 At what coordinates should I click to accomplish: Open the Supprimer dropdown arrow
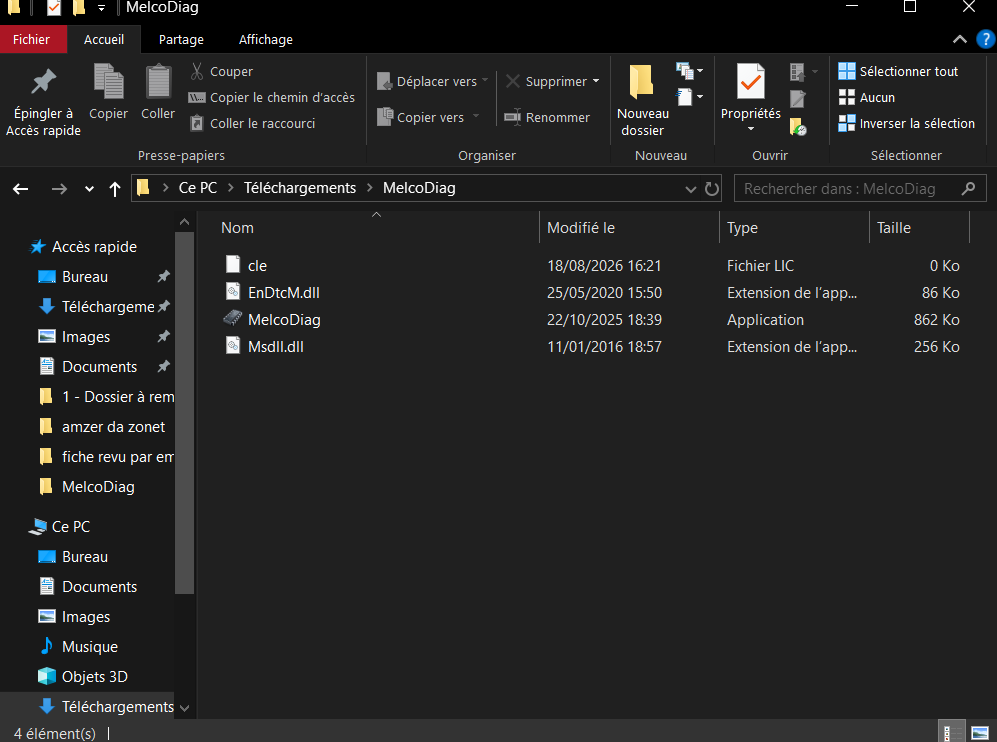(596, 81)
